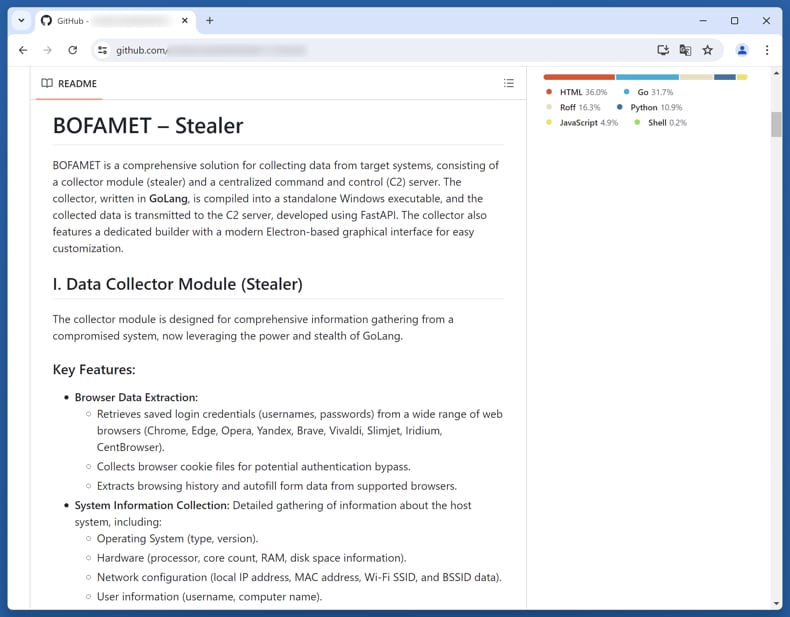Image resolution: width=790 pixels, height=617 pixels.
Task: Reload the current GitHub page
Action: pos(72,50)
